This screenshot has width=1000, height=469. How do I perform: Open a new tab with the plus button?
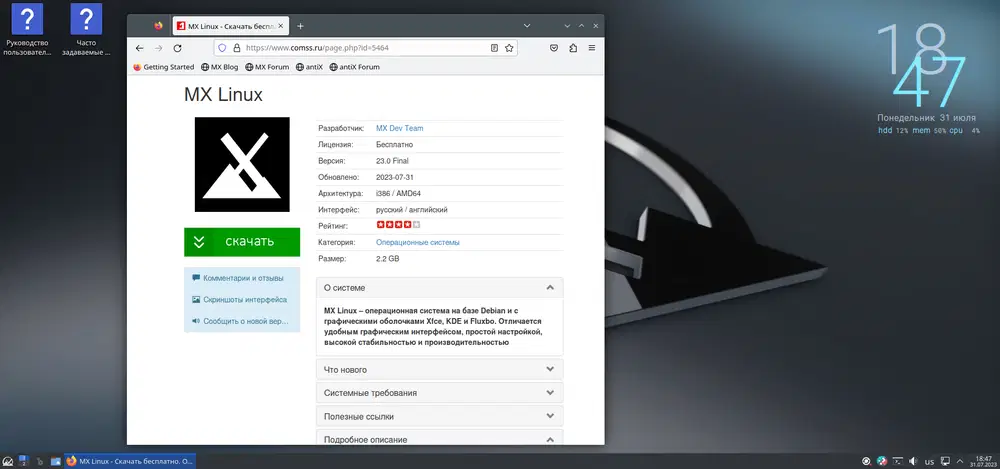(x=300, y=26)
